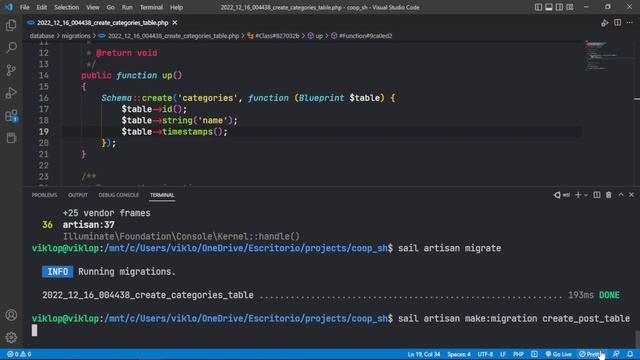Click Spaces: 4 indentation status

pos(459,354)
